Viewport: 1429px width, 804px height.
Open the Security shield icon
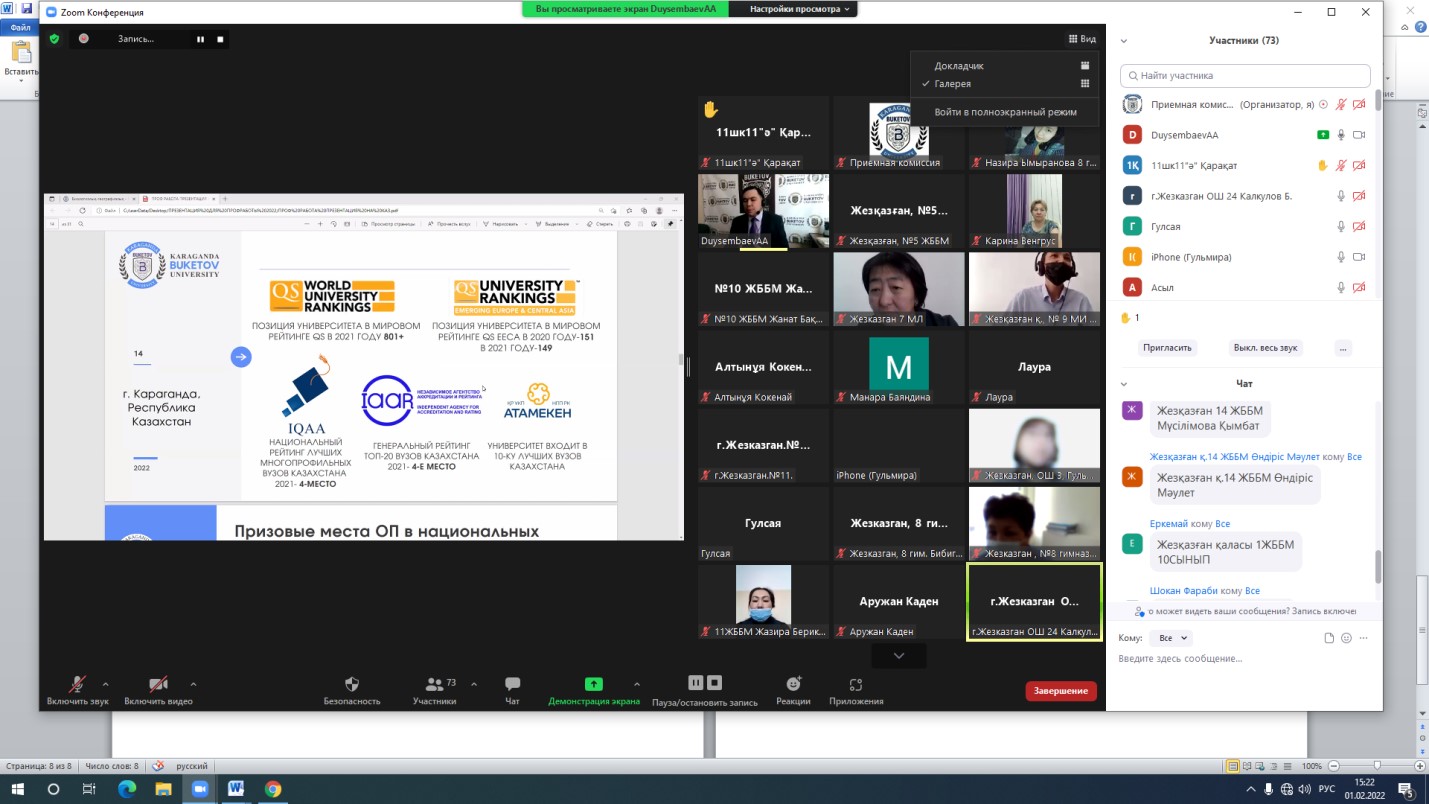point(352,685)
